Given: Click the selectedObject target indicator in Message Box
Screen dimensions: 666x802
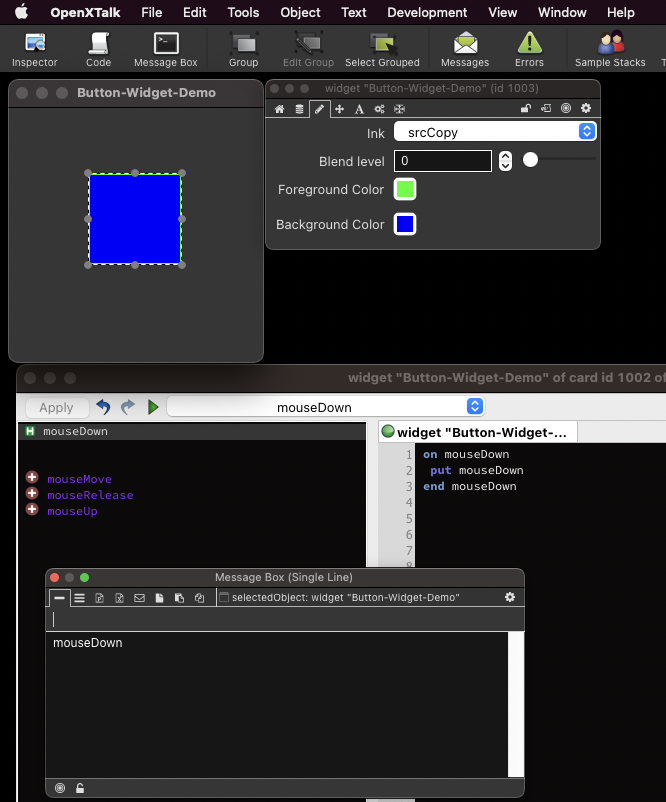Looking at the screenshot, I should pos(340,597).
